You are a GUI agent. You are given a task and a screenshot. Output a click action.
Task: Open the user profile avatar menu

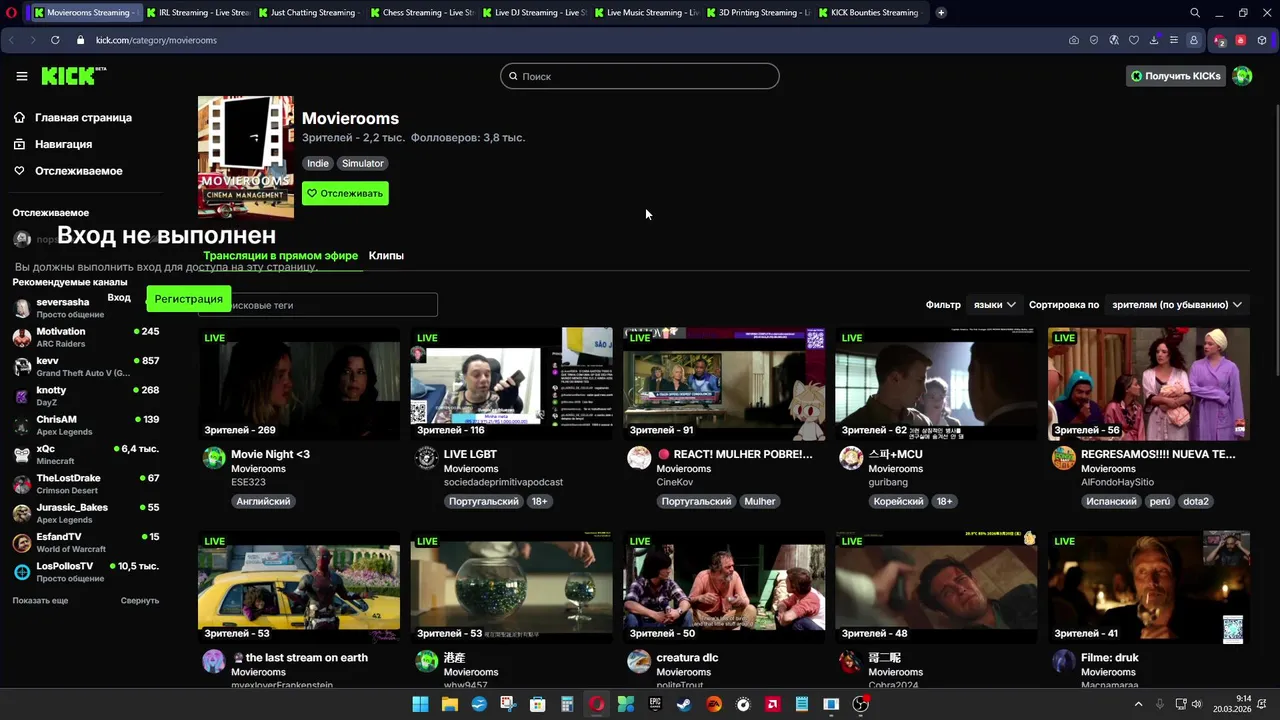click(1242, 76)
